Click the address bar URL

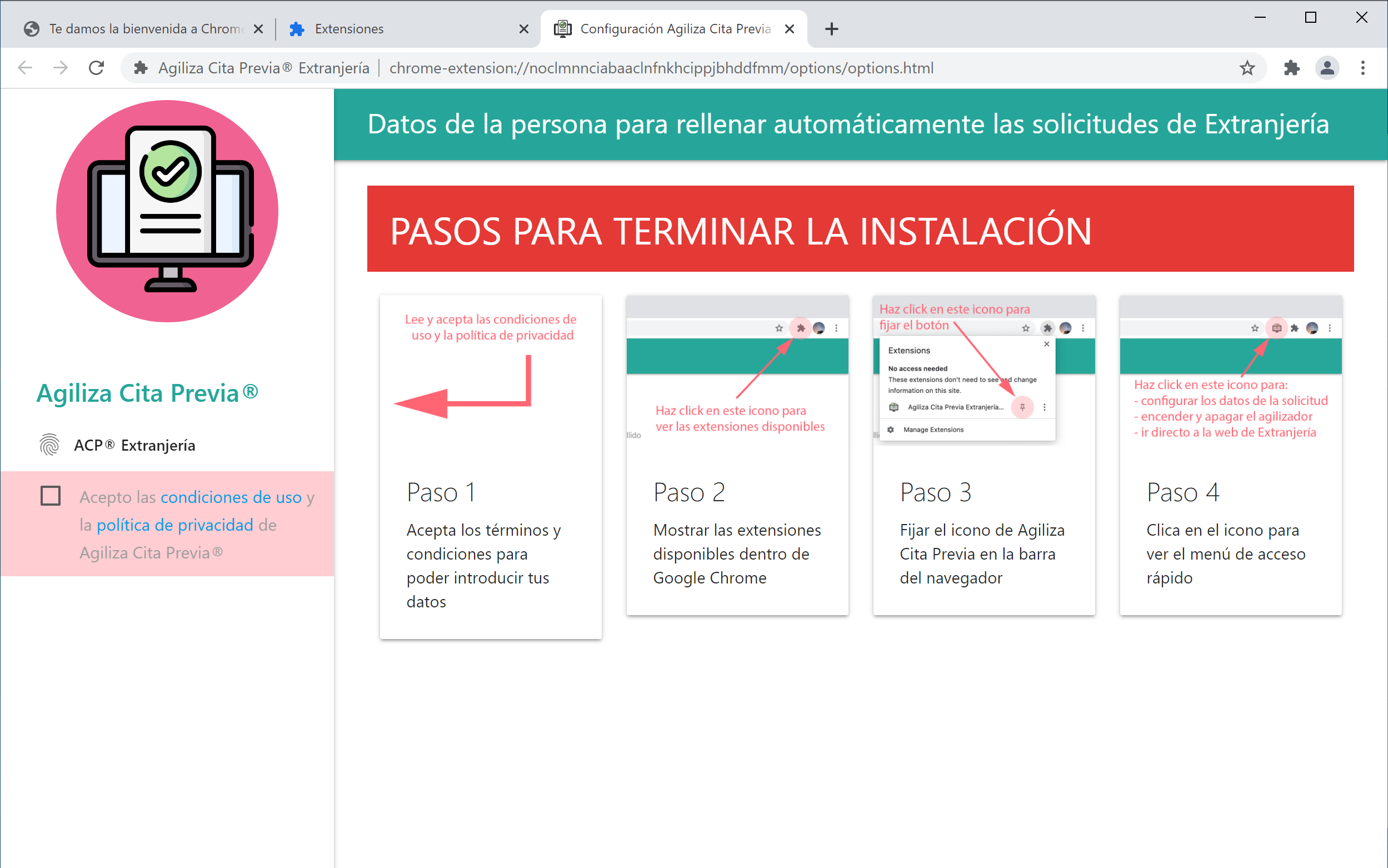[x=661, y=68]
